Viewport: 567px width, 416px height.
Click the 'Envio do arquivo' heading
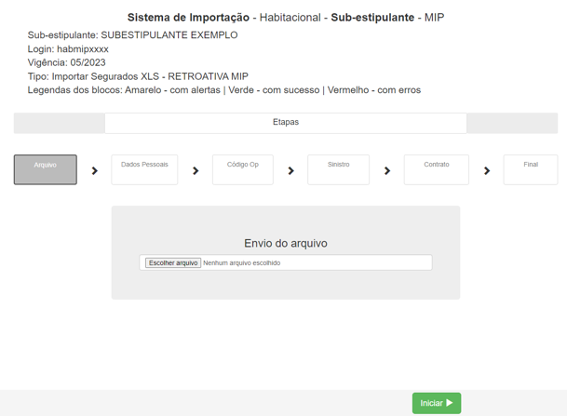[x=286, y=243]
